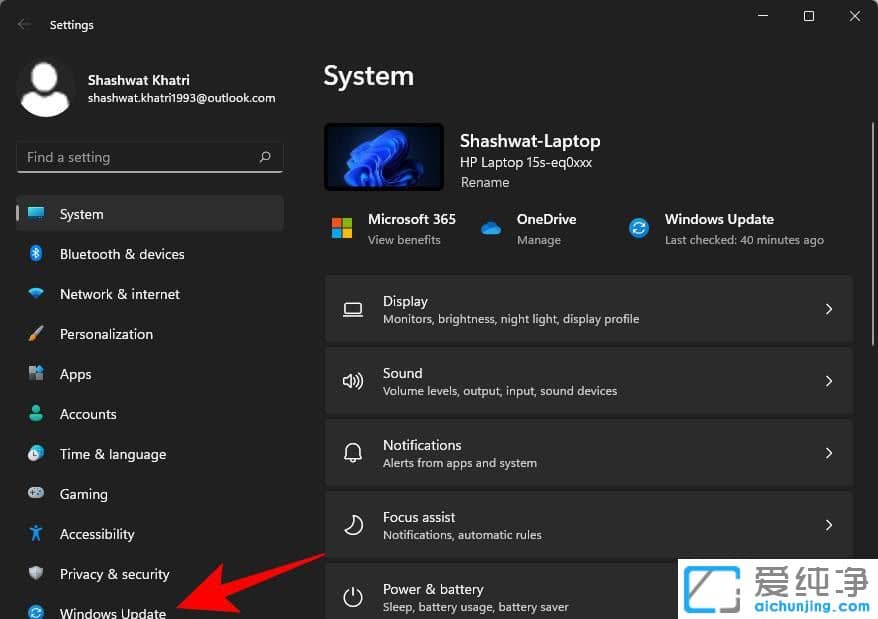Screen dimensions: 878x619
Task: Select the Accessibility icon
Action: coord(36,534)
